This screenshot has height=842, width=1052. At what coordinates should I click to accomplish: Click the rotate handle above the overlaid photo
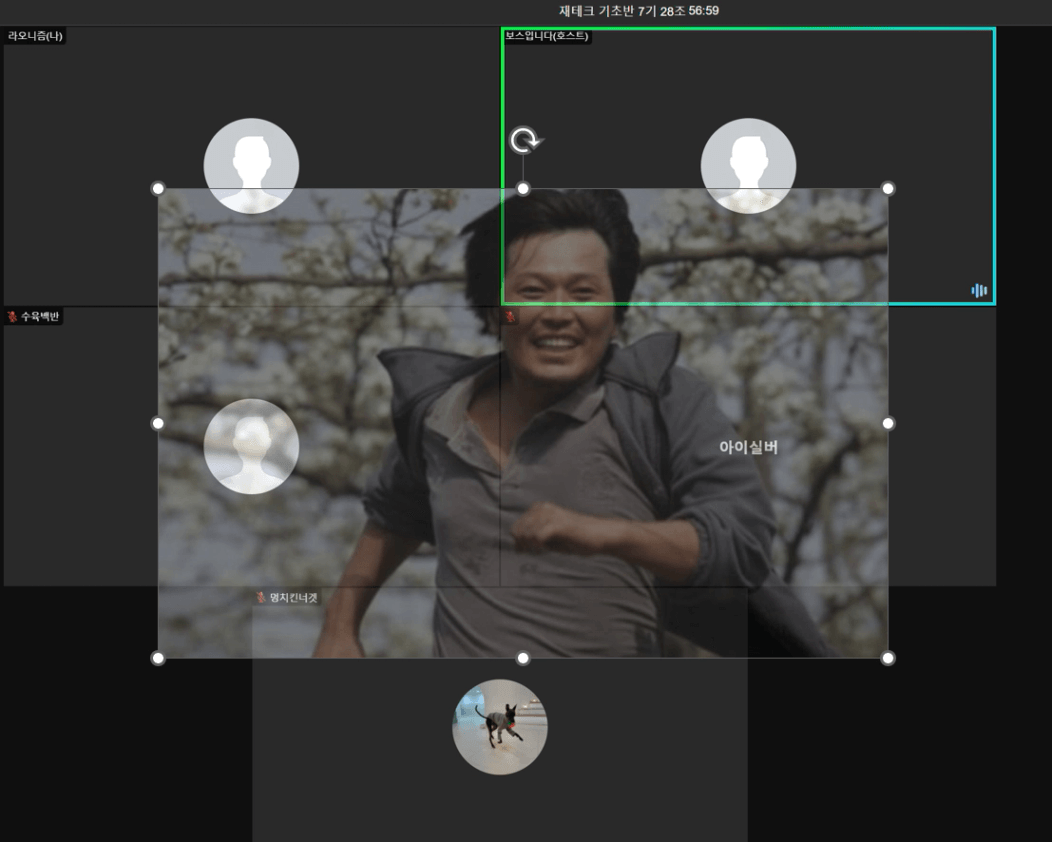[525, 140]
